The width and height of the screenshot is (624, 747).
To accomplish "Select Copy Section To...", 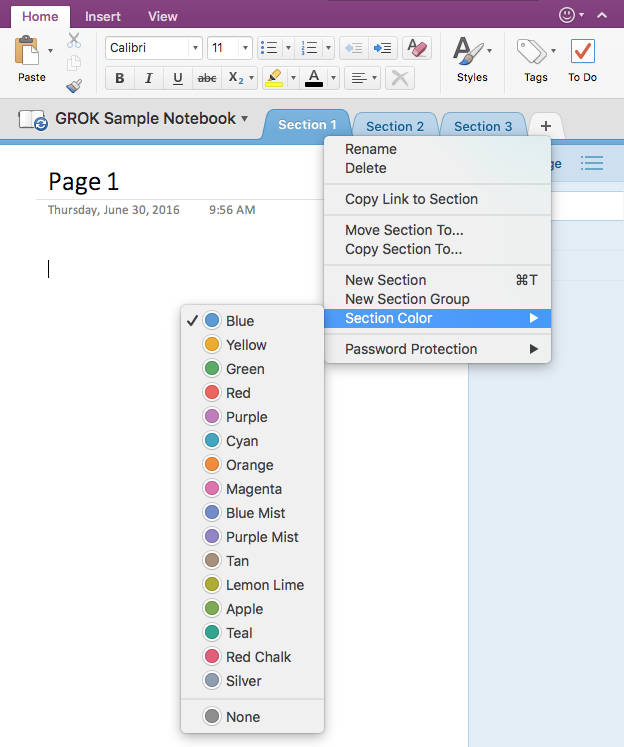I will (x=437, y=249).
